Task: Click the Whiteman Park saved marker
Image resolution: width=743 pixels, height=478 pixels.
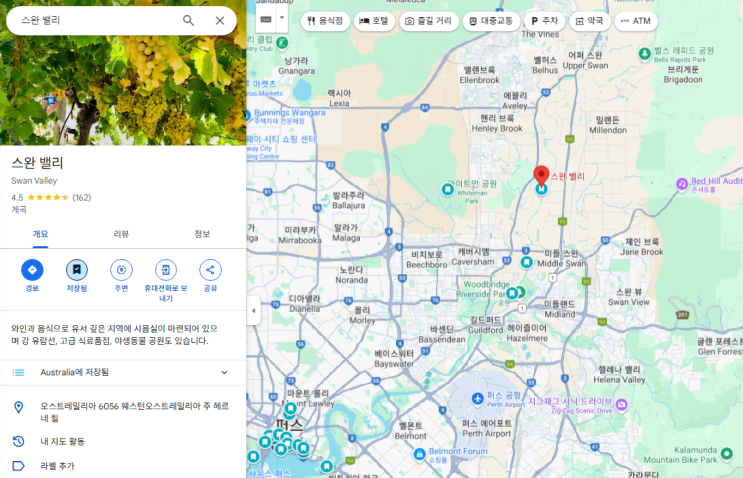Action: click(x=448, y=189)
